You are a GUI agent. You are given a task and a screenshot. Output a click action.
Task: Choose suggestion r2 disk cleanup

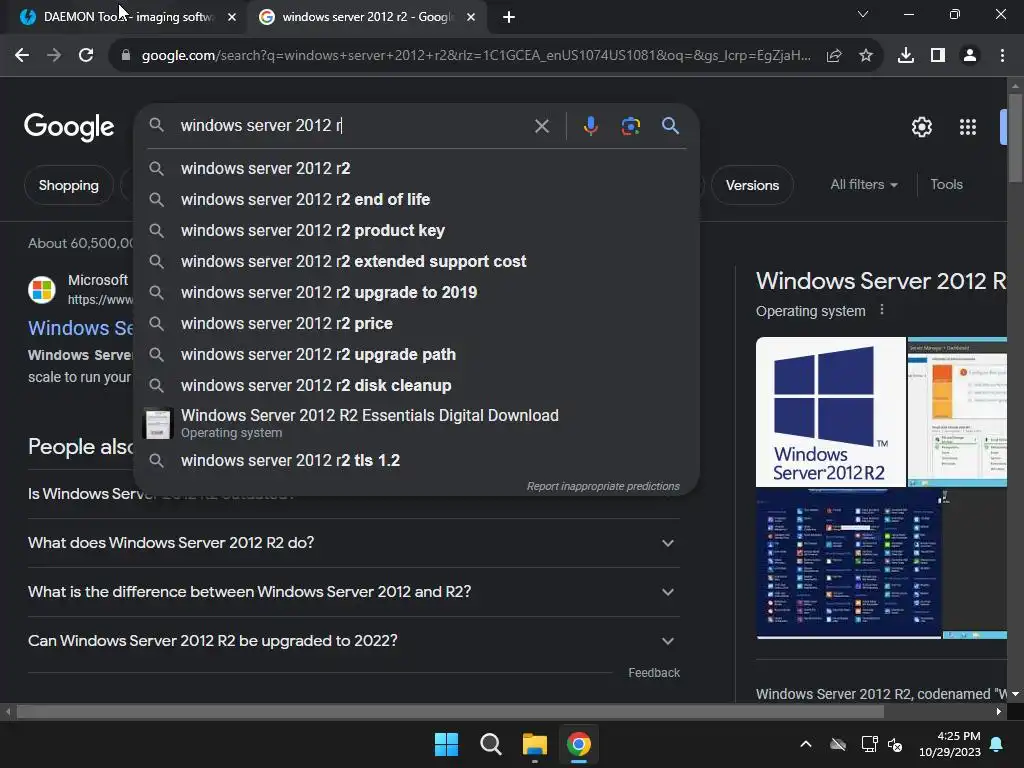(x=417, y=385)
